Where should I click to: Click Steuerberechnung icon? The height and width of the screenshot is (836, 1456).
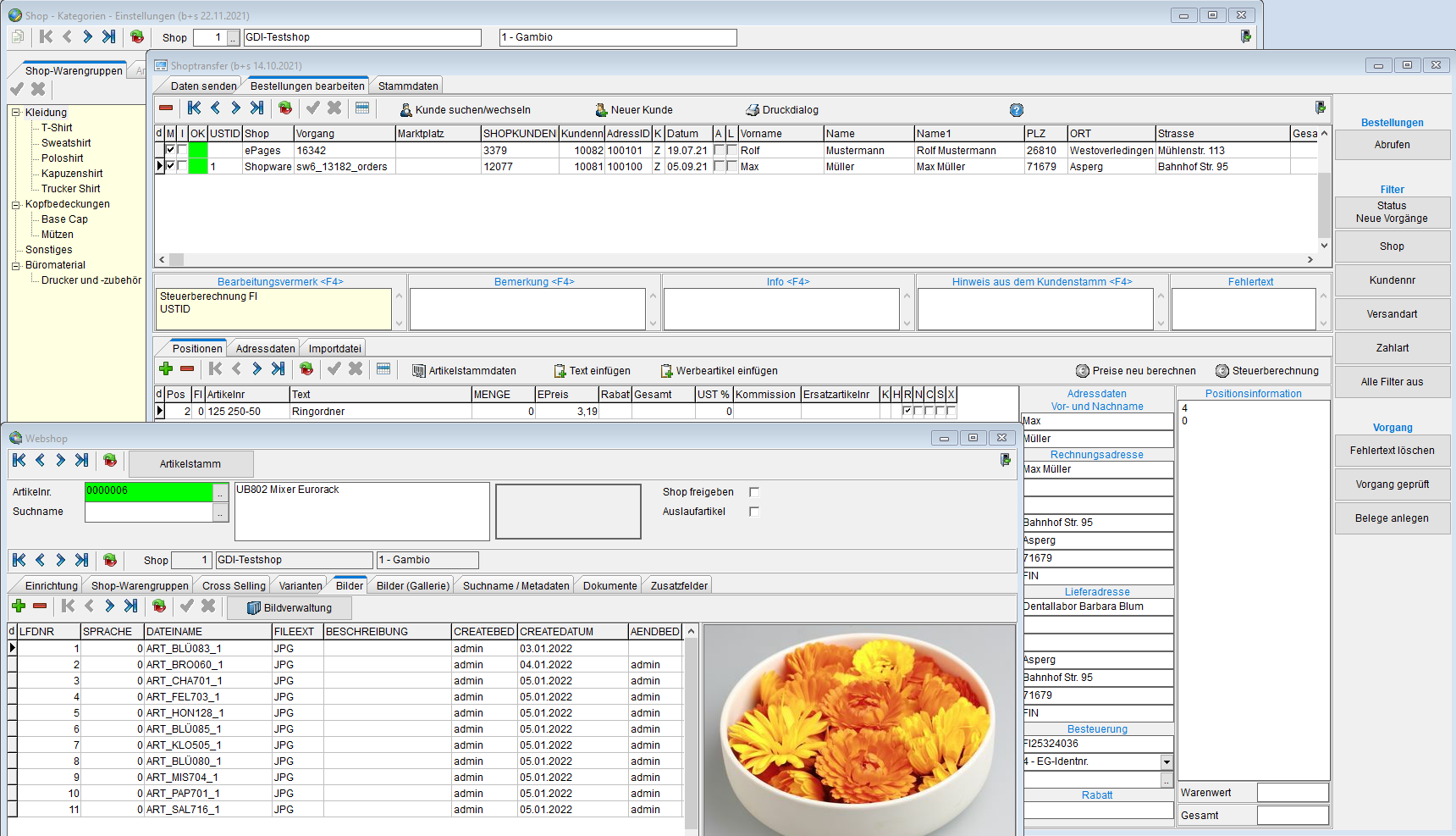(1222, 371)
